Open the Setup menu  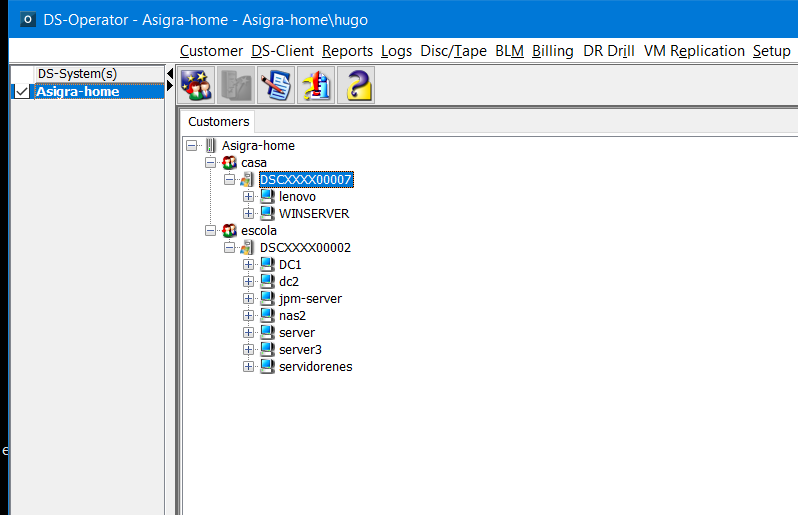pyautogui.click(x=772, y=51)
